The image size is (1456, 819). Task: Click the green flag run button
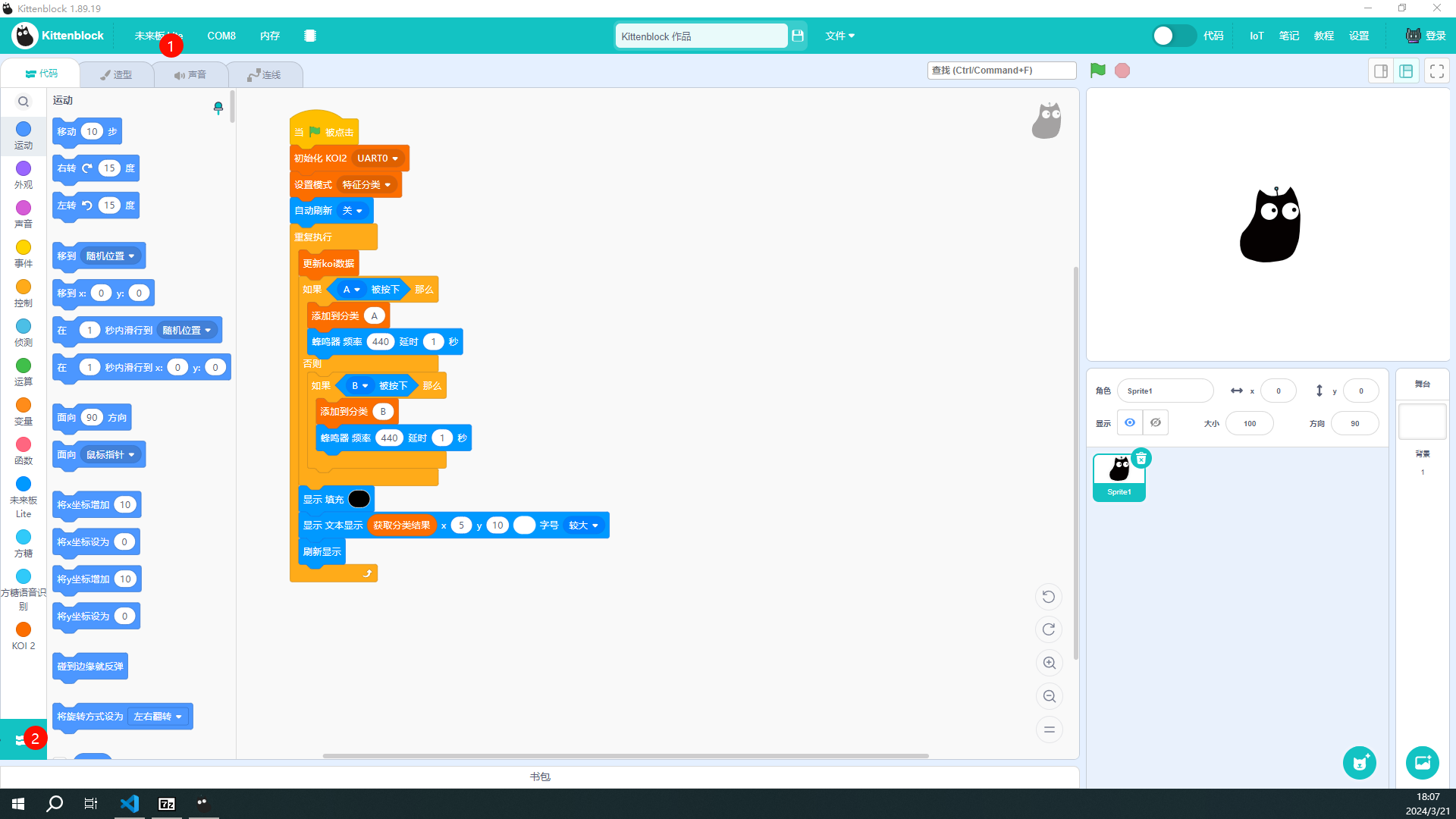[x=1097, y=71]
